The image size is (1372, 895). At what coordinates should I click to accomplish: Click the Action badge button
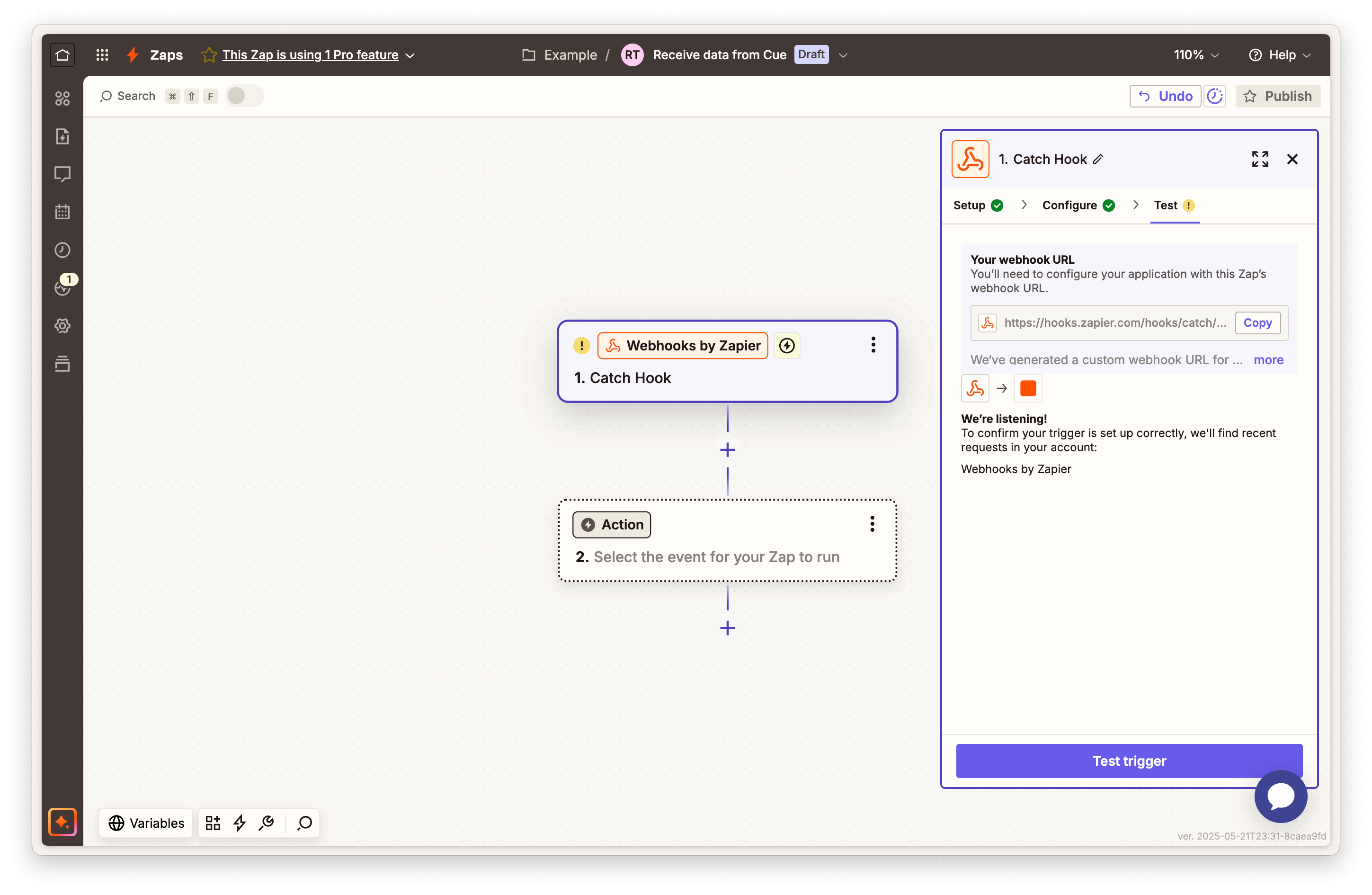(x=612, y=524)
